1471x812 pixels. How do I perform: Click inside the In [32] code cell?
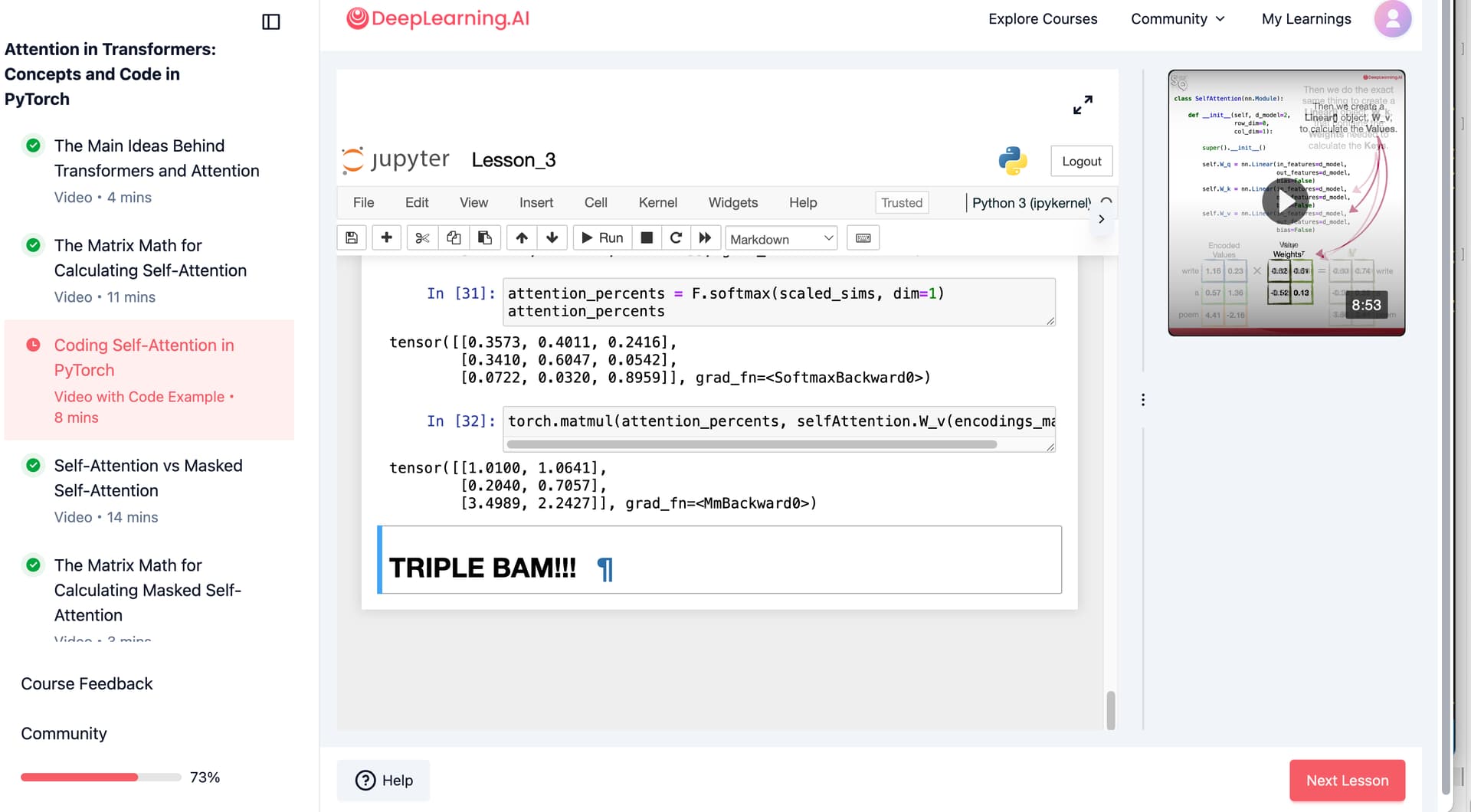pos(779,421)
